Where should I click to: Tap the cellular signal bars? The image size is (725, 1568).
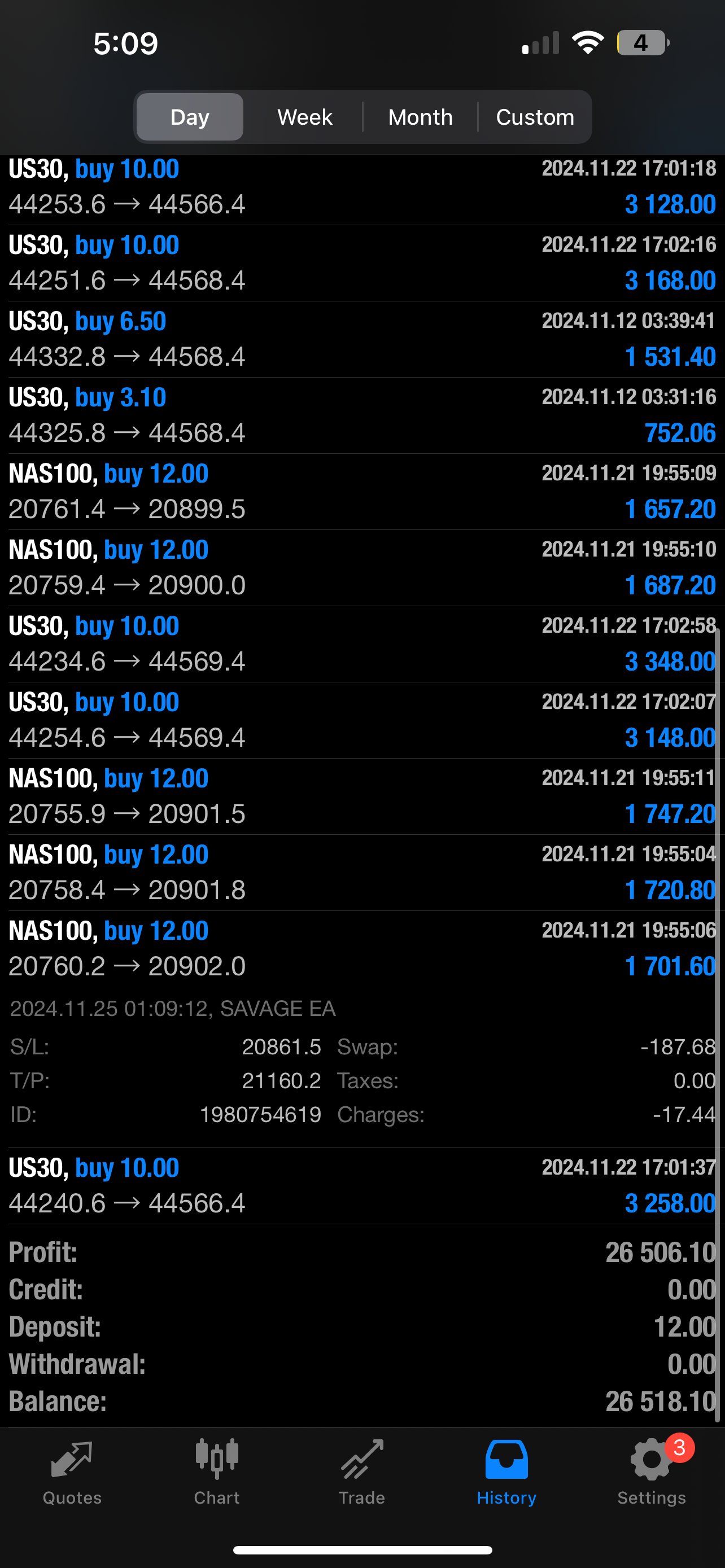540,43
